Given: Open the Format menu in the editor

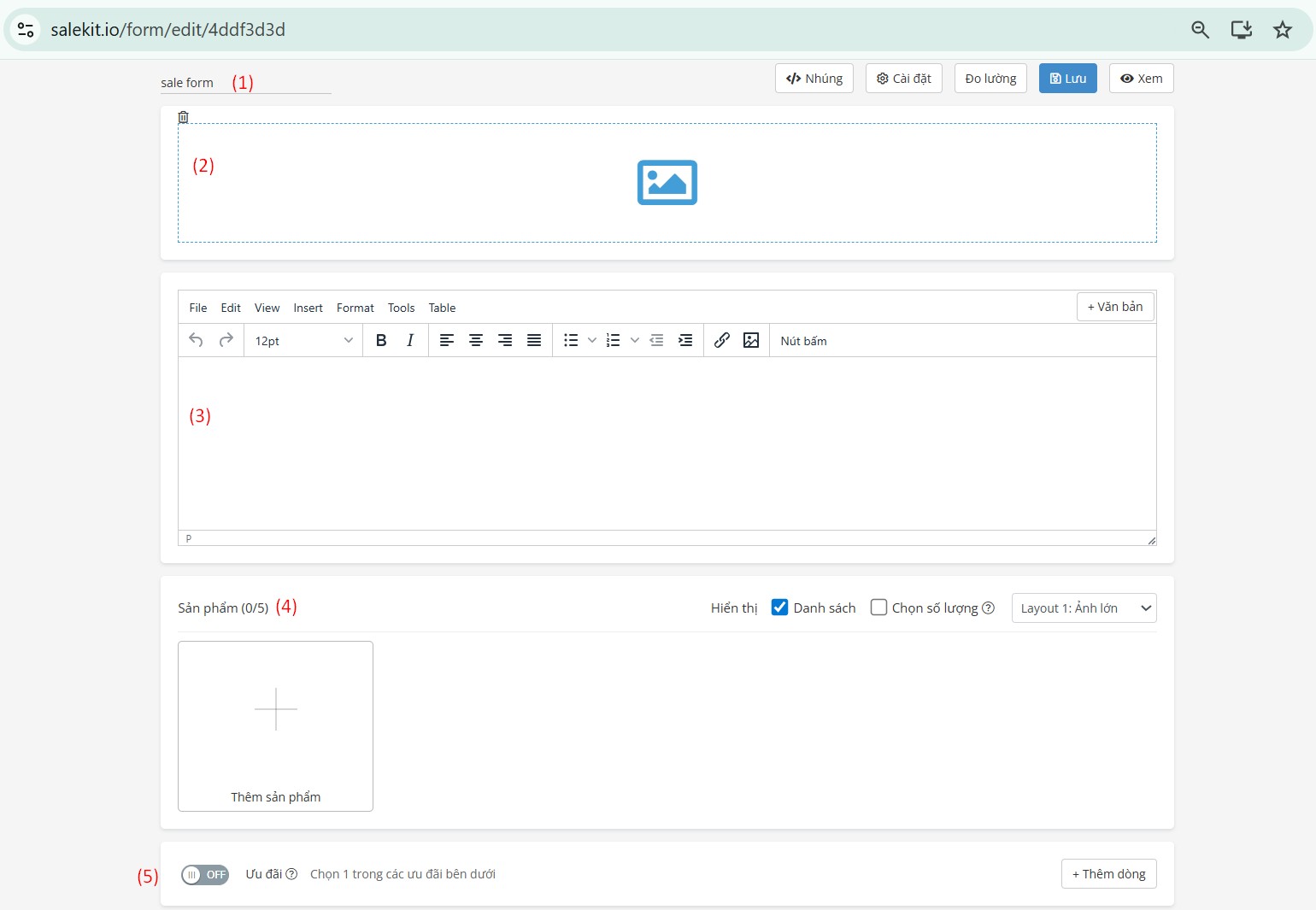Looking at the screenshot, I should click(355, 308).
